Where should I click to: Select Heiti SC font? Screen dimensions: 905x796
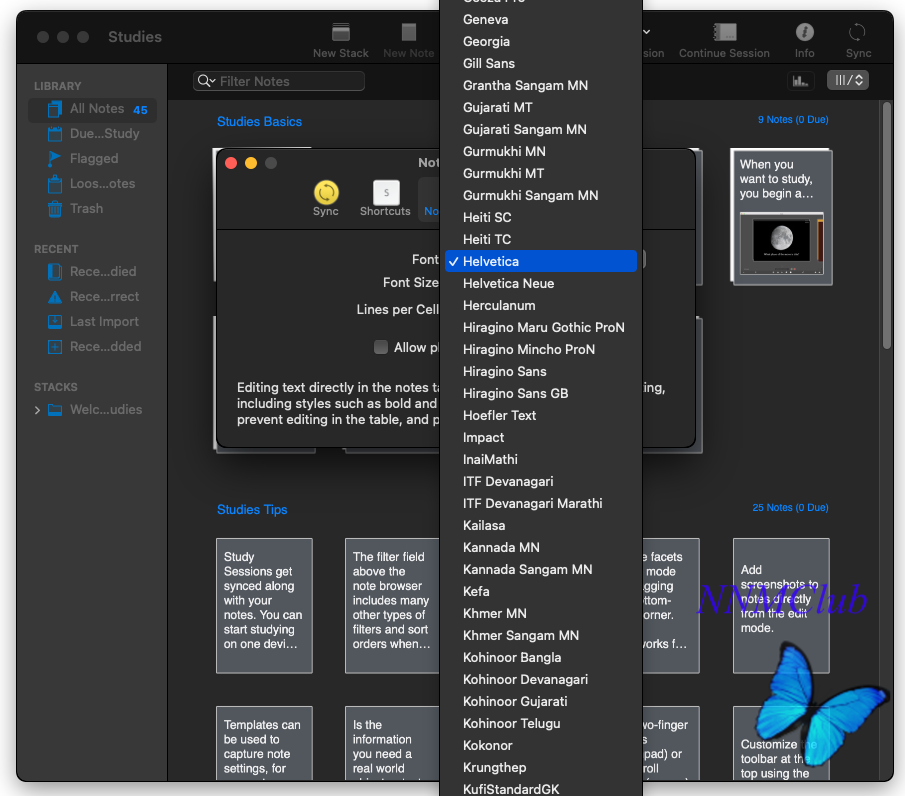click(541, 218)
